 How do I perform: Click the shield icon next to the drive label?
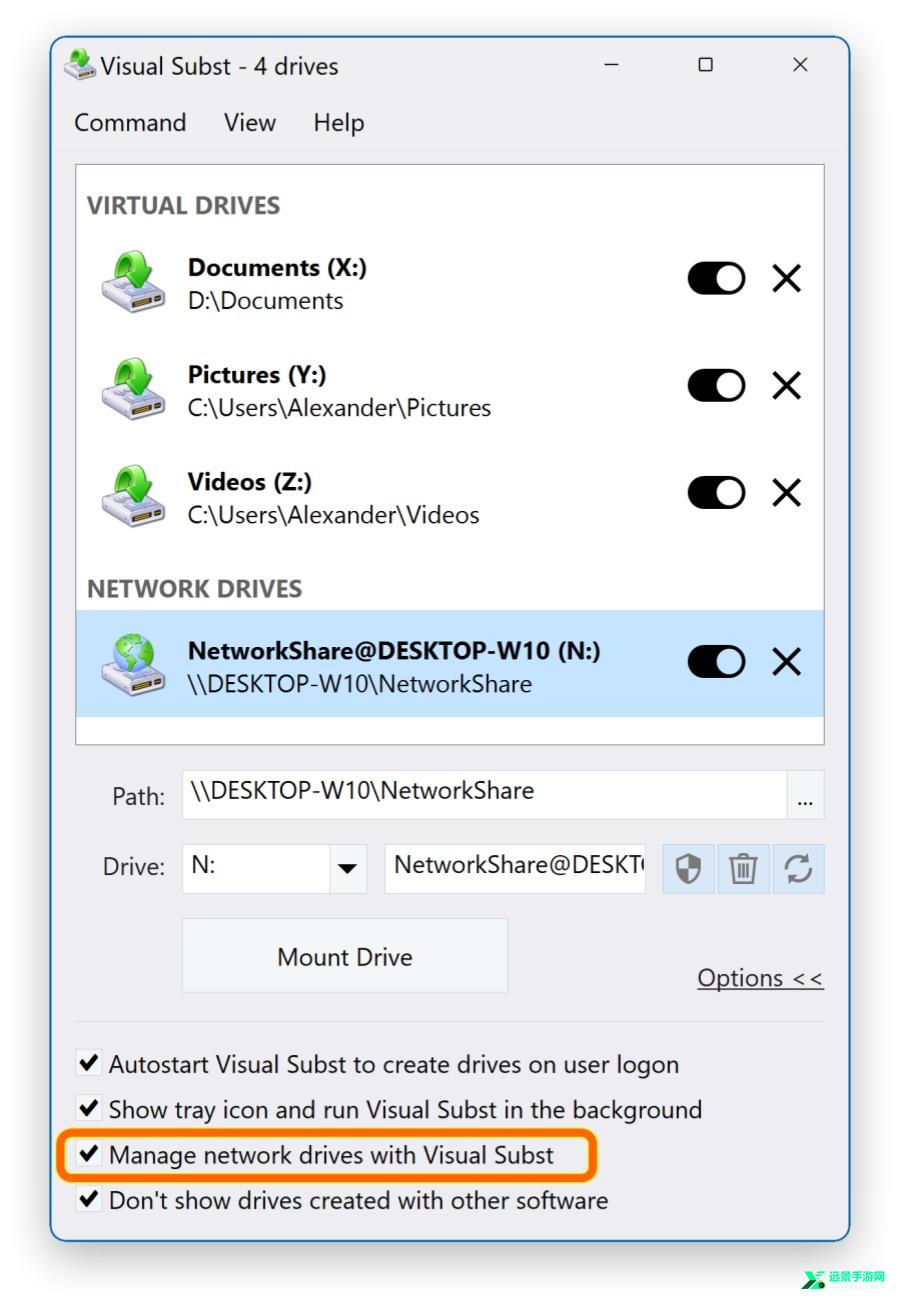click(x=687, y=868)
